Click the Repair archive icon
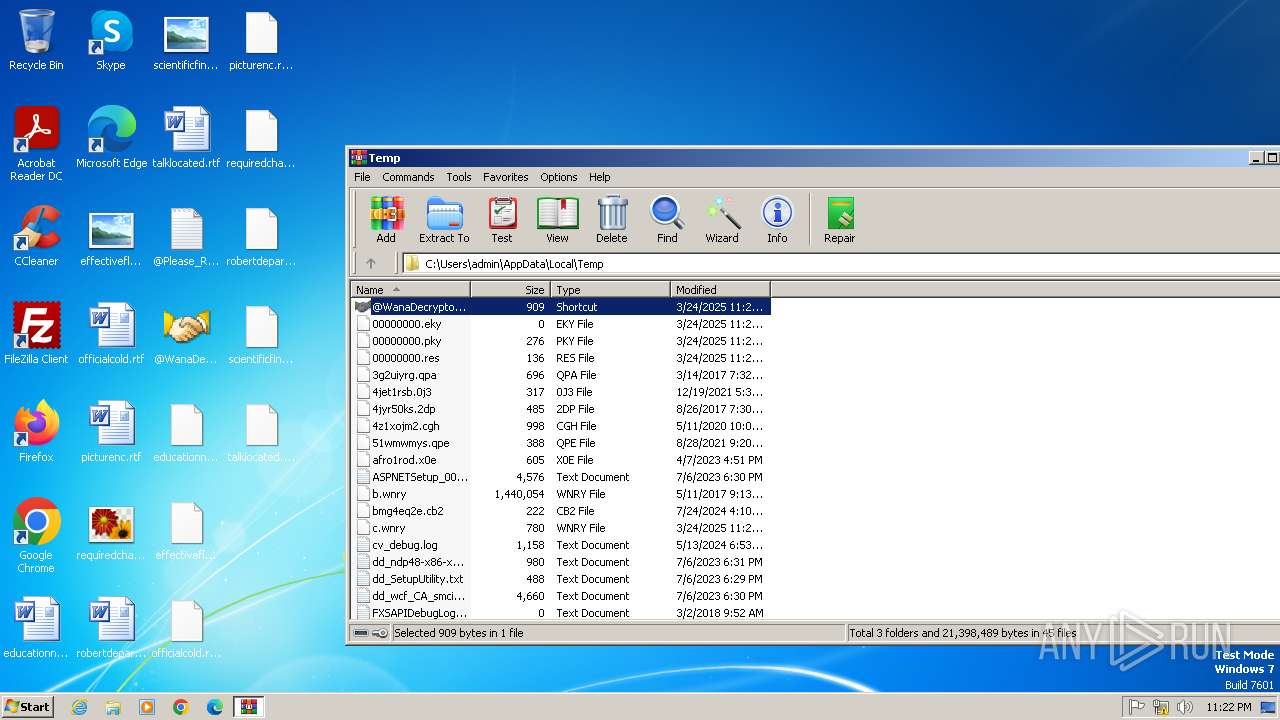This screenshot has width=1280, height=720. (x=840, y=220)
